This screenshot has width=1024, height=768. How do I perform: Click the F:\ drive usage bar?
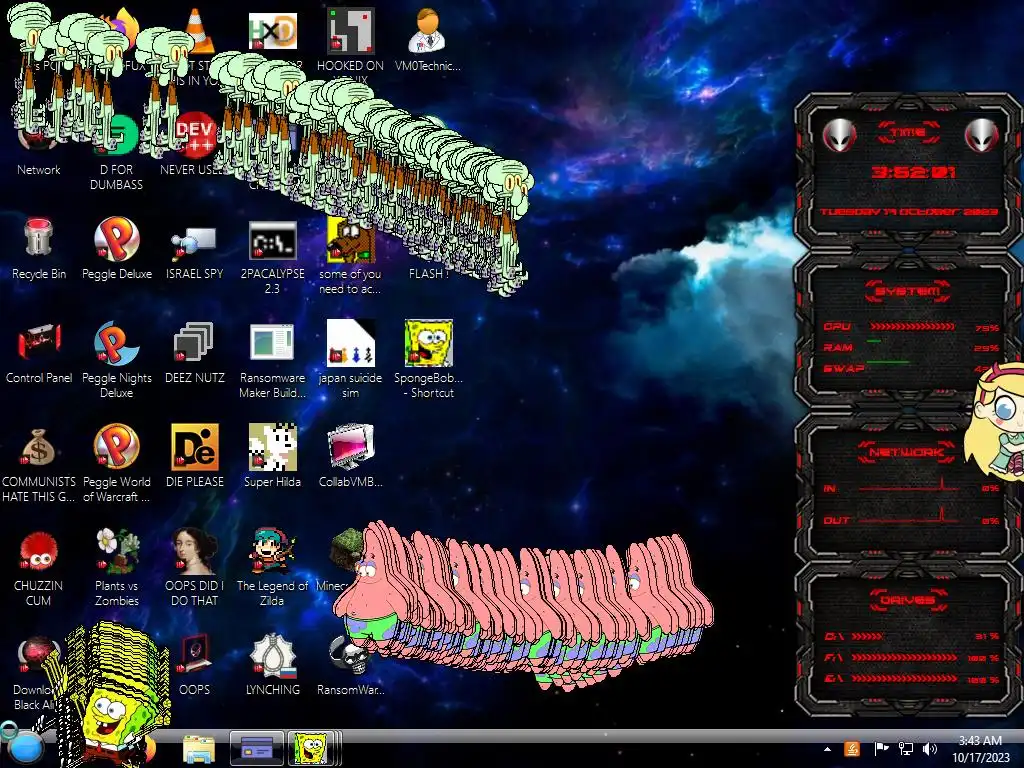click(x=906, y=657)
